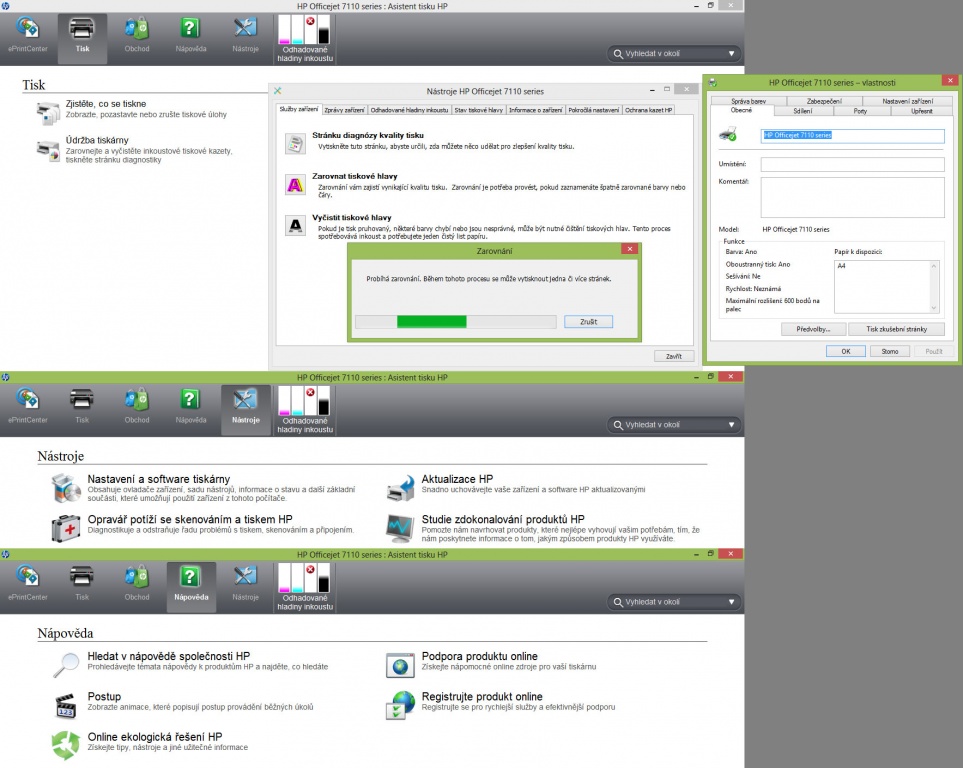Screen dimensions: 963x768
Task: Open the Porty tab in properties
Action: (x=860, y=111)
